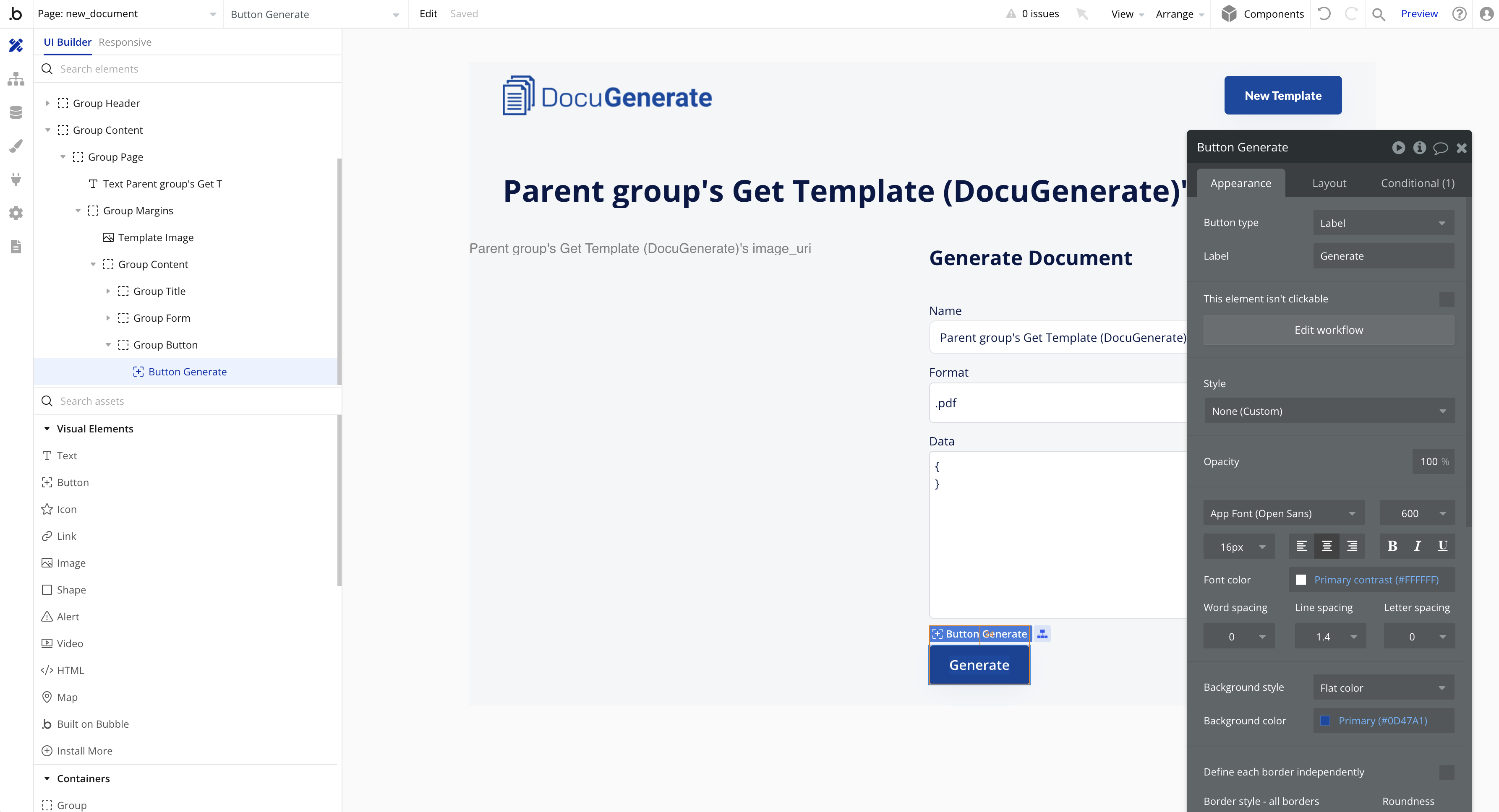Enable the 'This element isn't clickable' checkbox

click(x=1448, y=299)
